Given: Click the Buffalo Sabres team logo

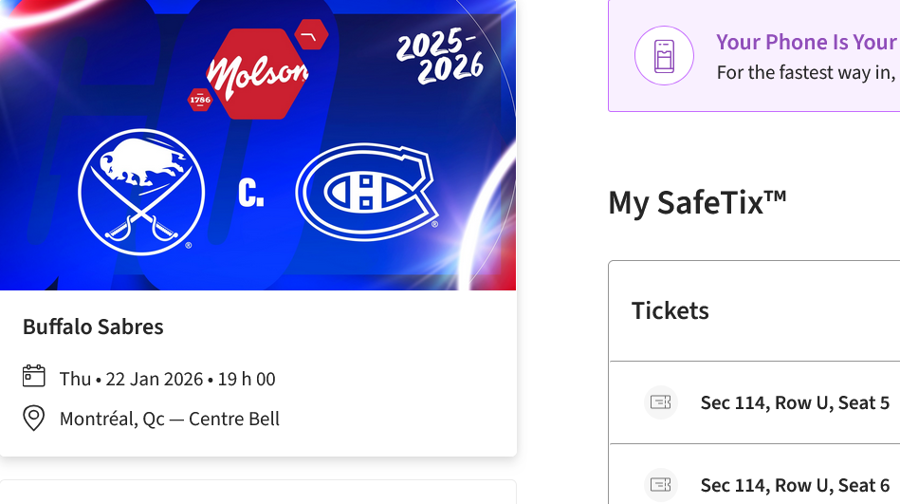Looking at the screenshot, I should [x=141, y=192].
